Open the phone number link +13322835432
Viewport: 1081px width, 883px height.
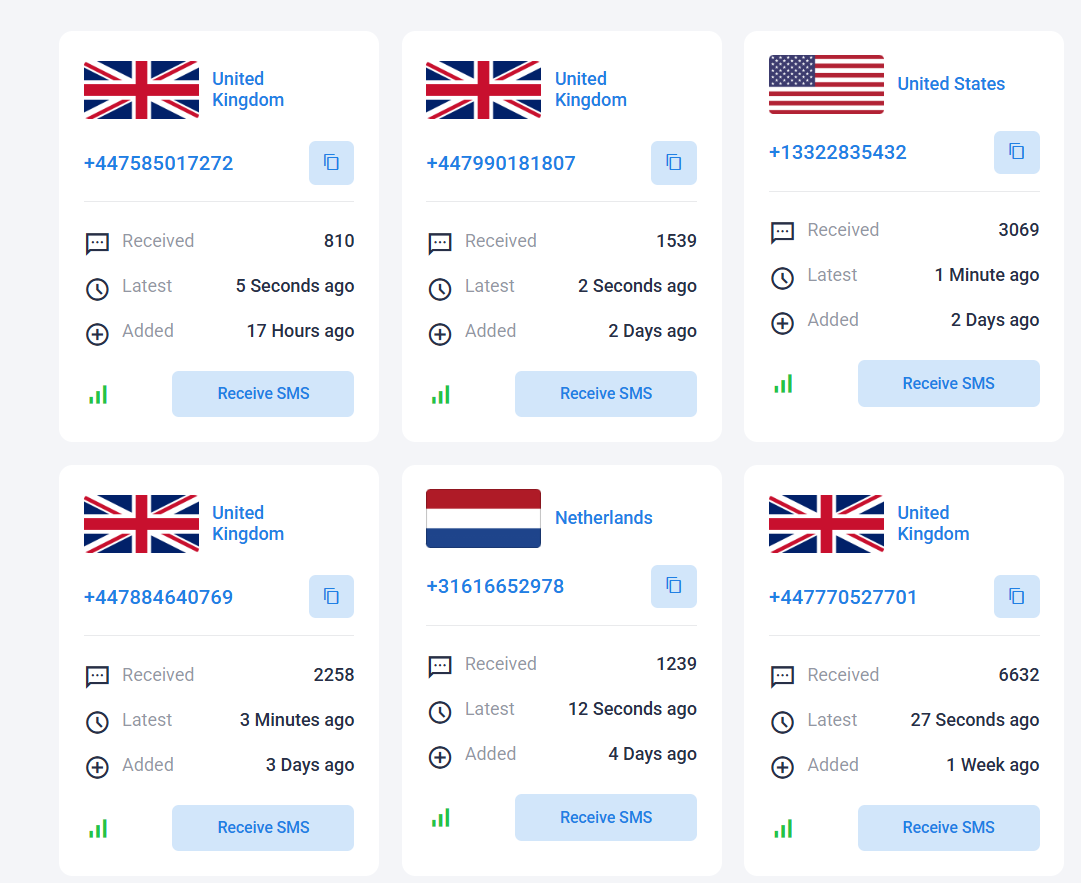[x=838, y=152]
